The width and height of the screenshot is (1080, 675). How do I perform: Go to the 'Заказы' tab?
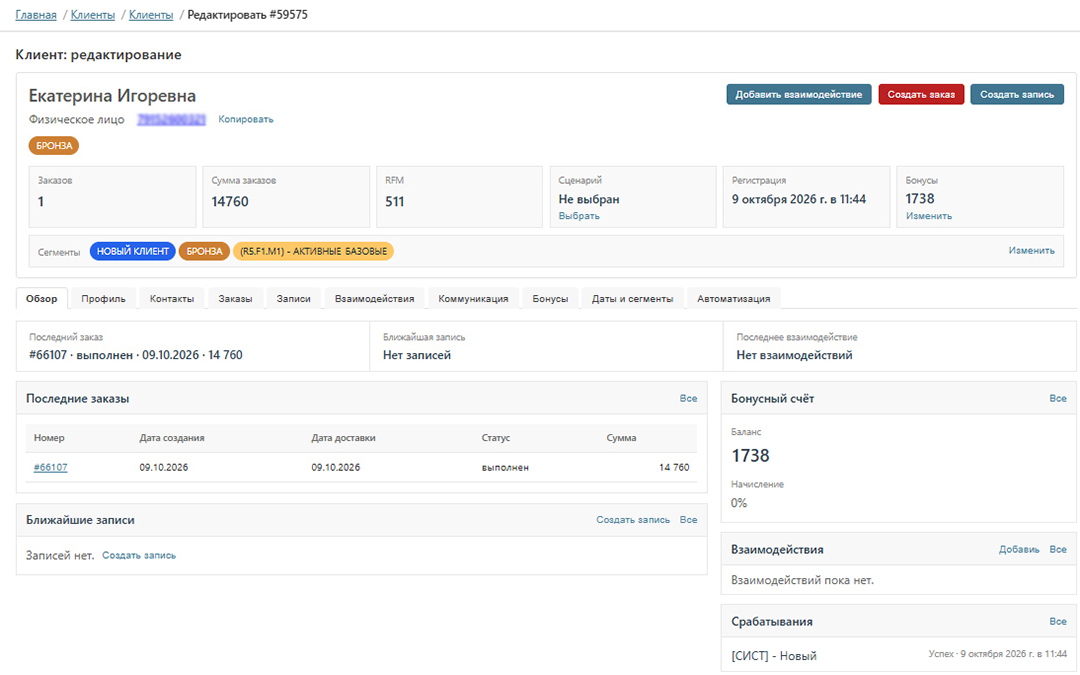point(235,298)
